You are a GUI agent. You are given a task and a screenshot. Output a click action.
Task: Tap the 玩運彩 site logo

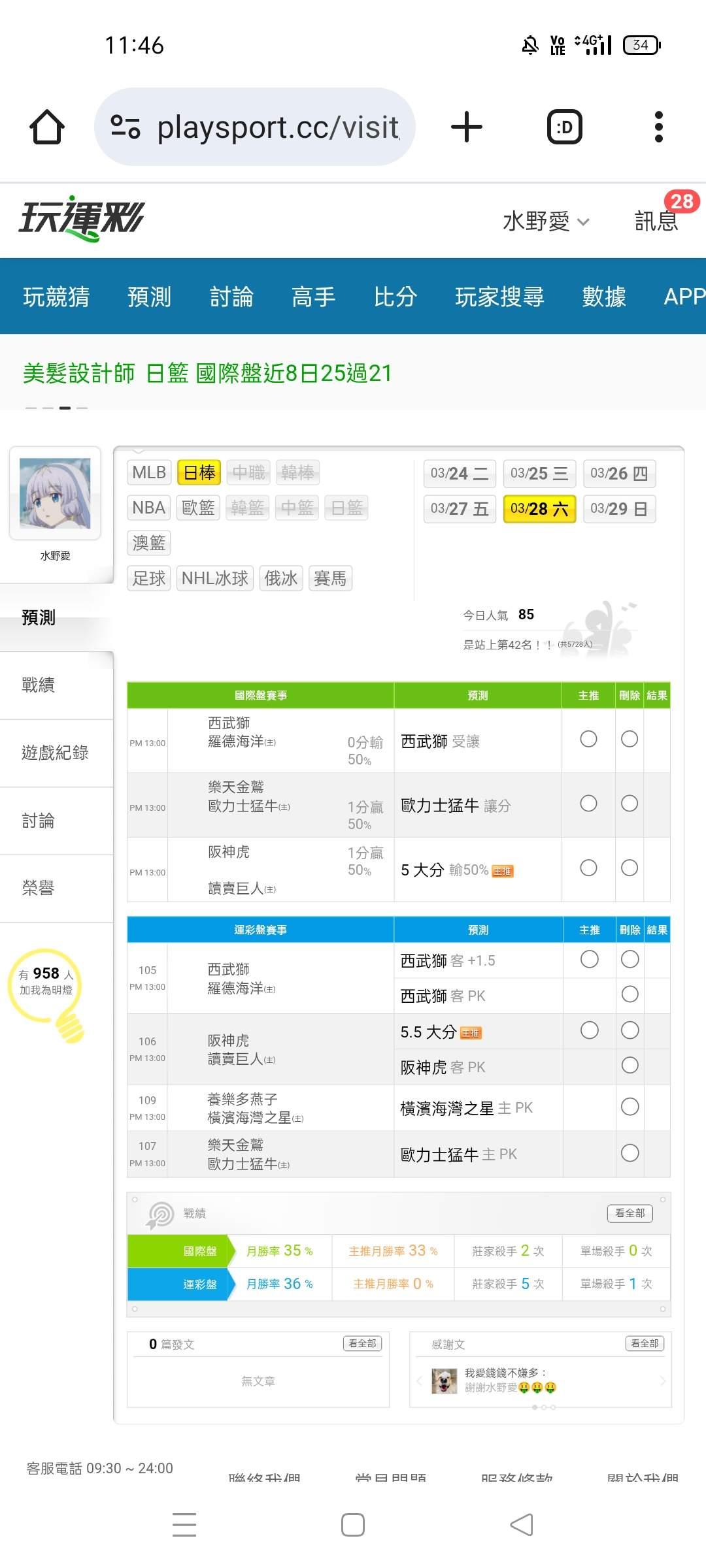pos(81,219)
